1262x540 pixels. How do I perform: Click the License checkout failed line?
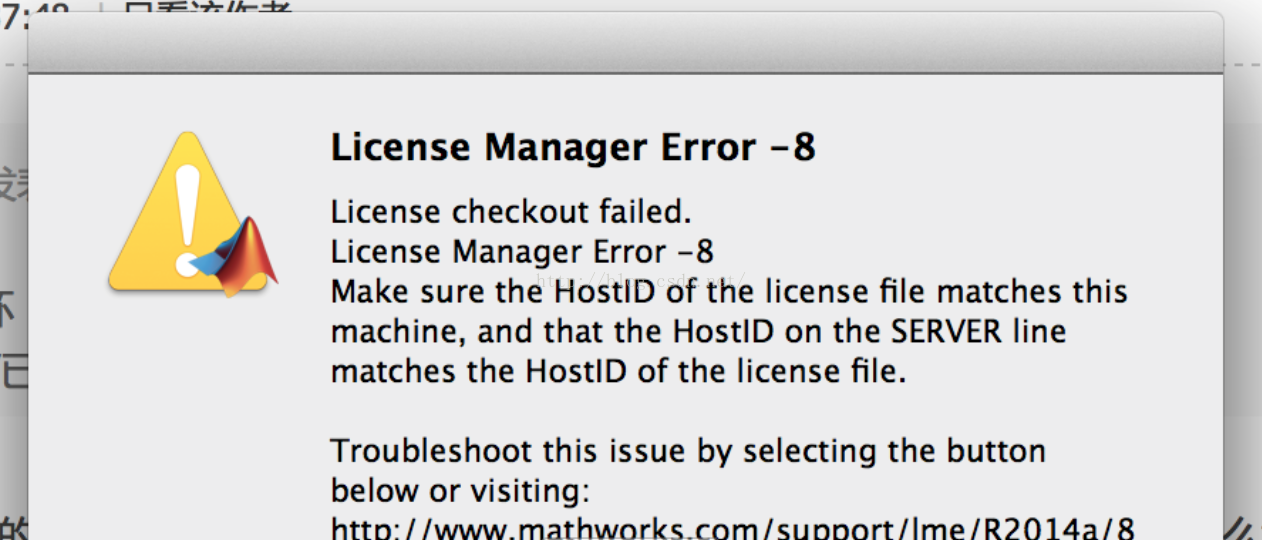(x=511, y=212)
